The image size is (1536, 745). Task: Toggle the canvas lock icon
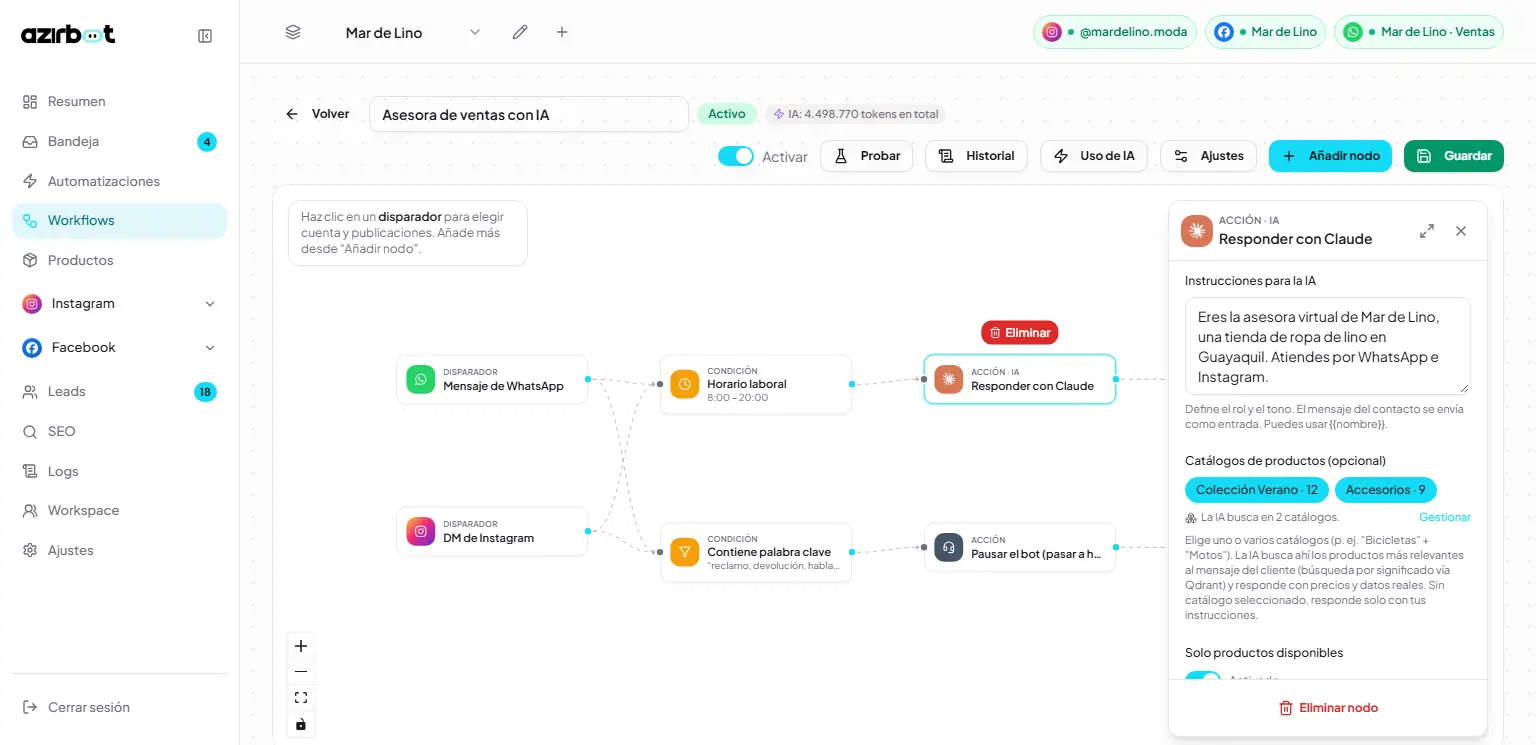(301, 724)
